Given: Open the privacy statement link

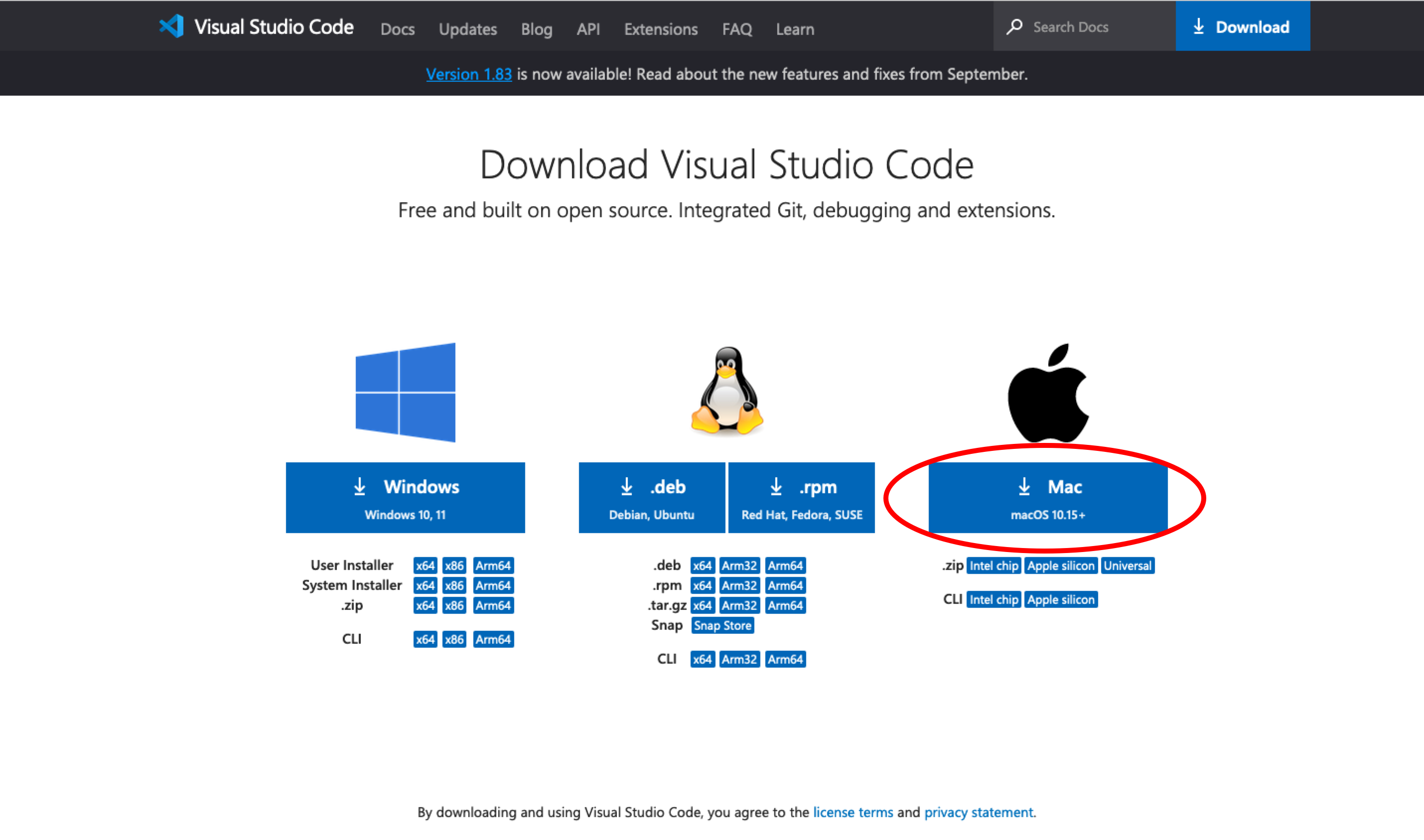Looking at the screenshot, I should (979, 812).
